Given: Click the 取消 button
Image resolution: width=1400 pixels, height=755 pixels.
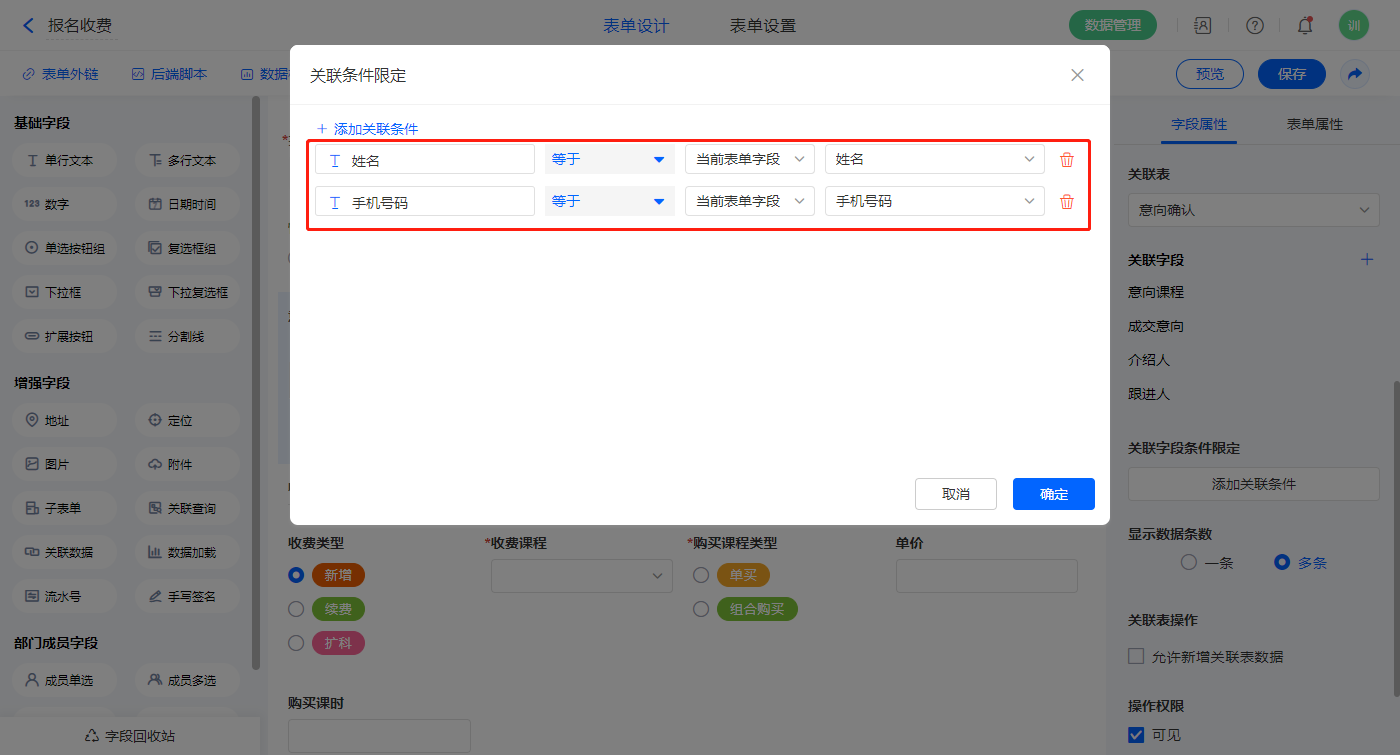Looking at the screenshot, I should coord(955,494).
